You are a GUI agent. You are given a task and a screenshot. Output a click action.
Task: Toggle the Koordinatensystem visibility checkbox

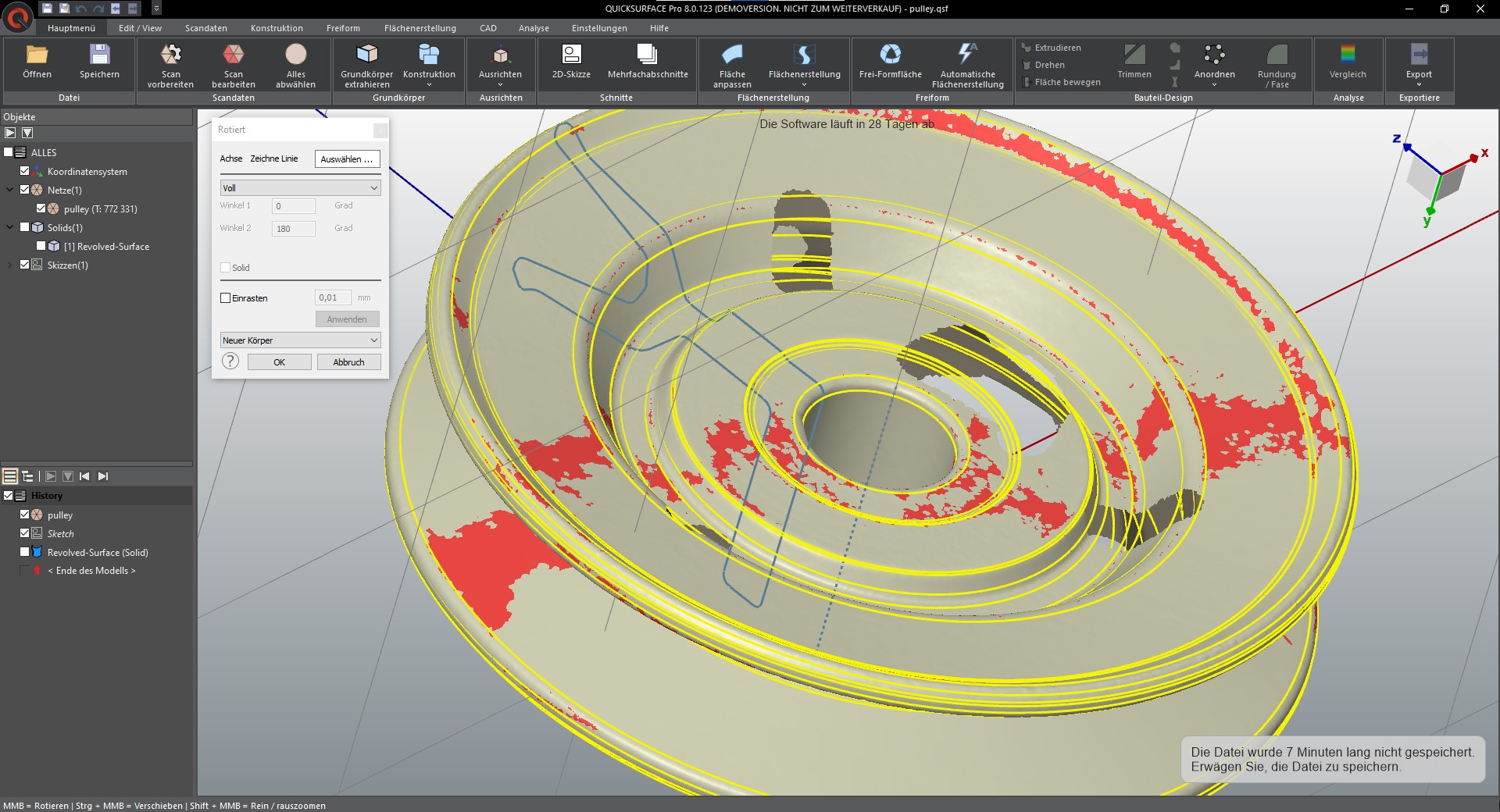[25, 171]
